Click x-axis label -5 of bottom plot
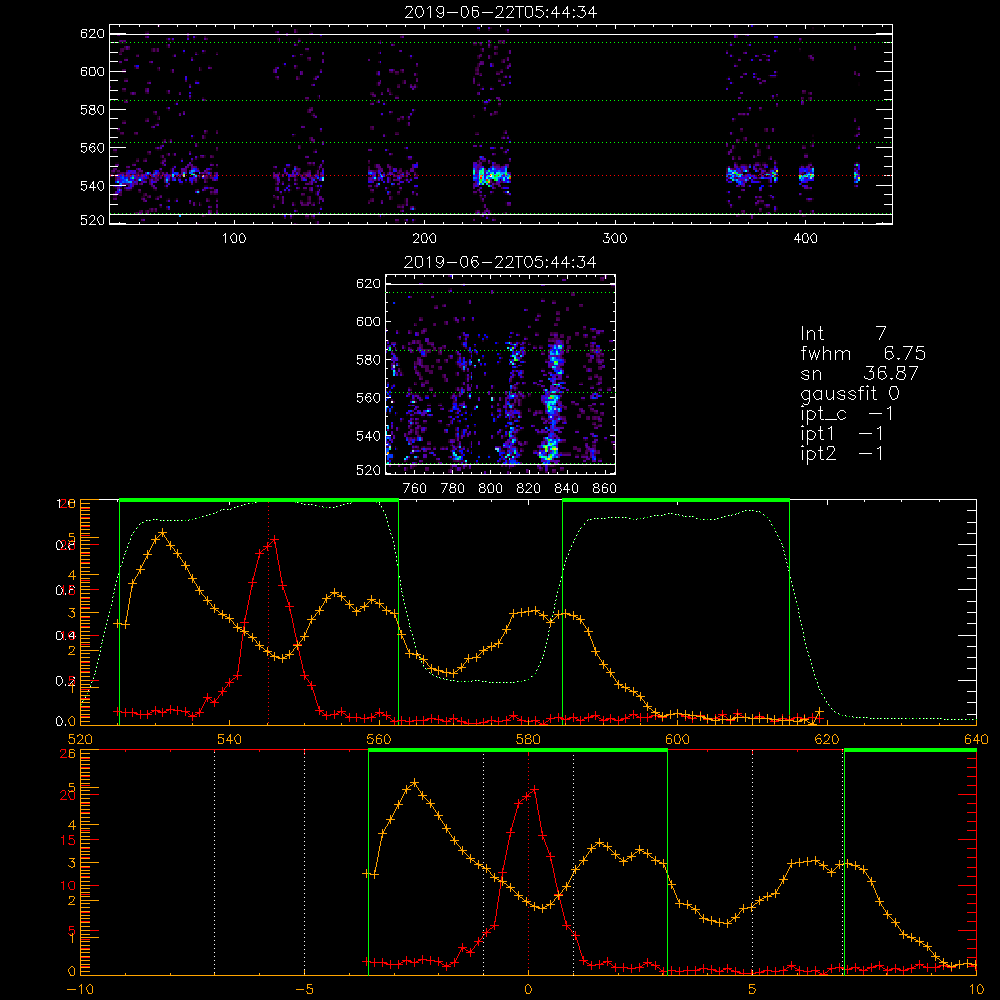This screenshot has height=1000, width=1000. tap(304, 990)
